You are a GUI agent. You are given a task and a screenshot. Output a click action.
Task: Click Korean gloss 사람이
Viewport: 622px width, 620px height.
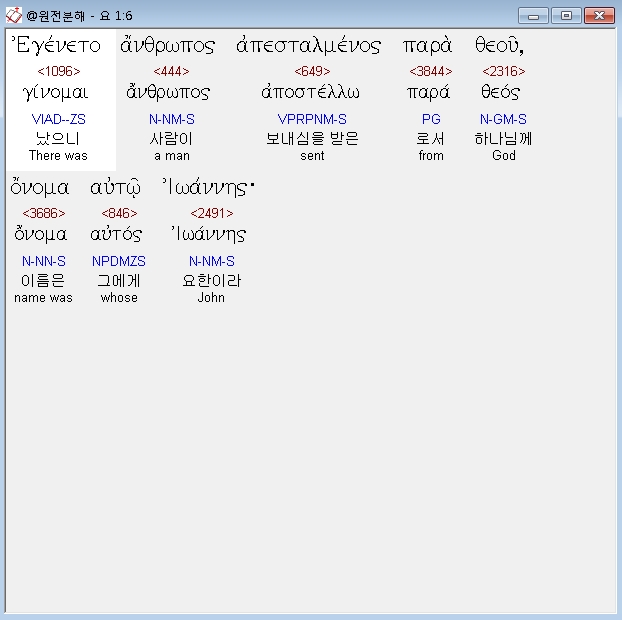click(x=171, y=138)
